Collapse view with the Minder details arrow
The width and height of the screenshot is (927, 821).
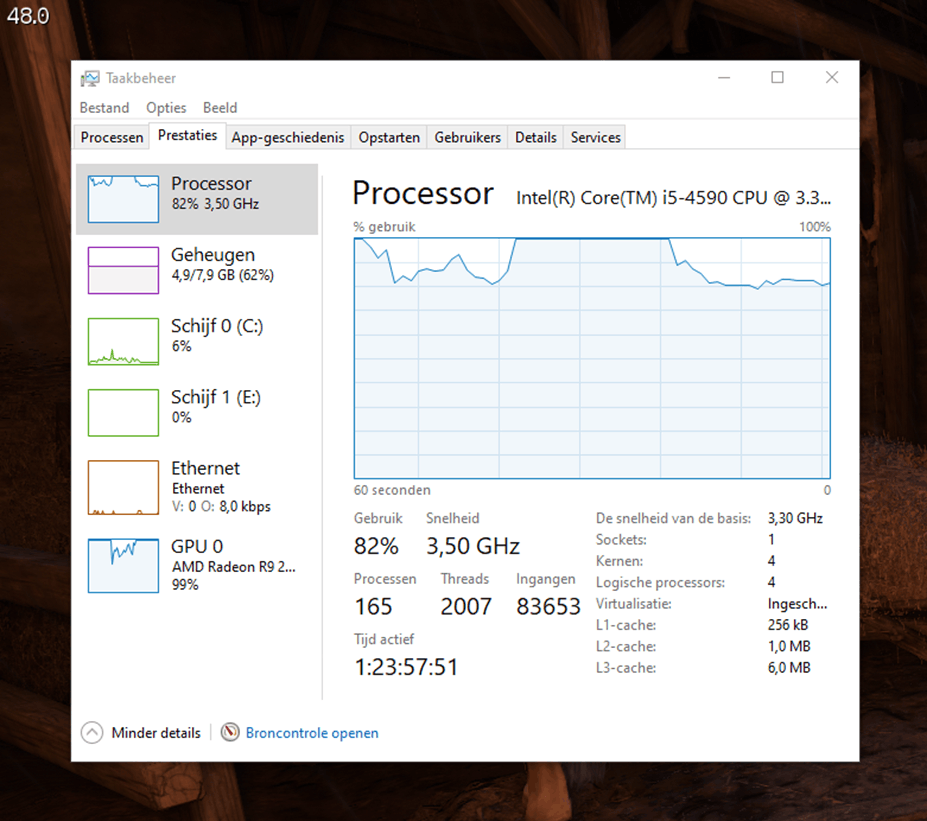tap(92, 733)
